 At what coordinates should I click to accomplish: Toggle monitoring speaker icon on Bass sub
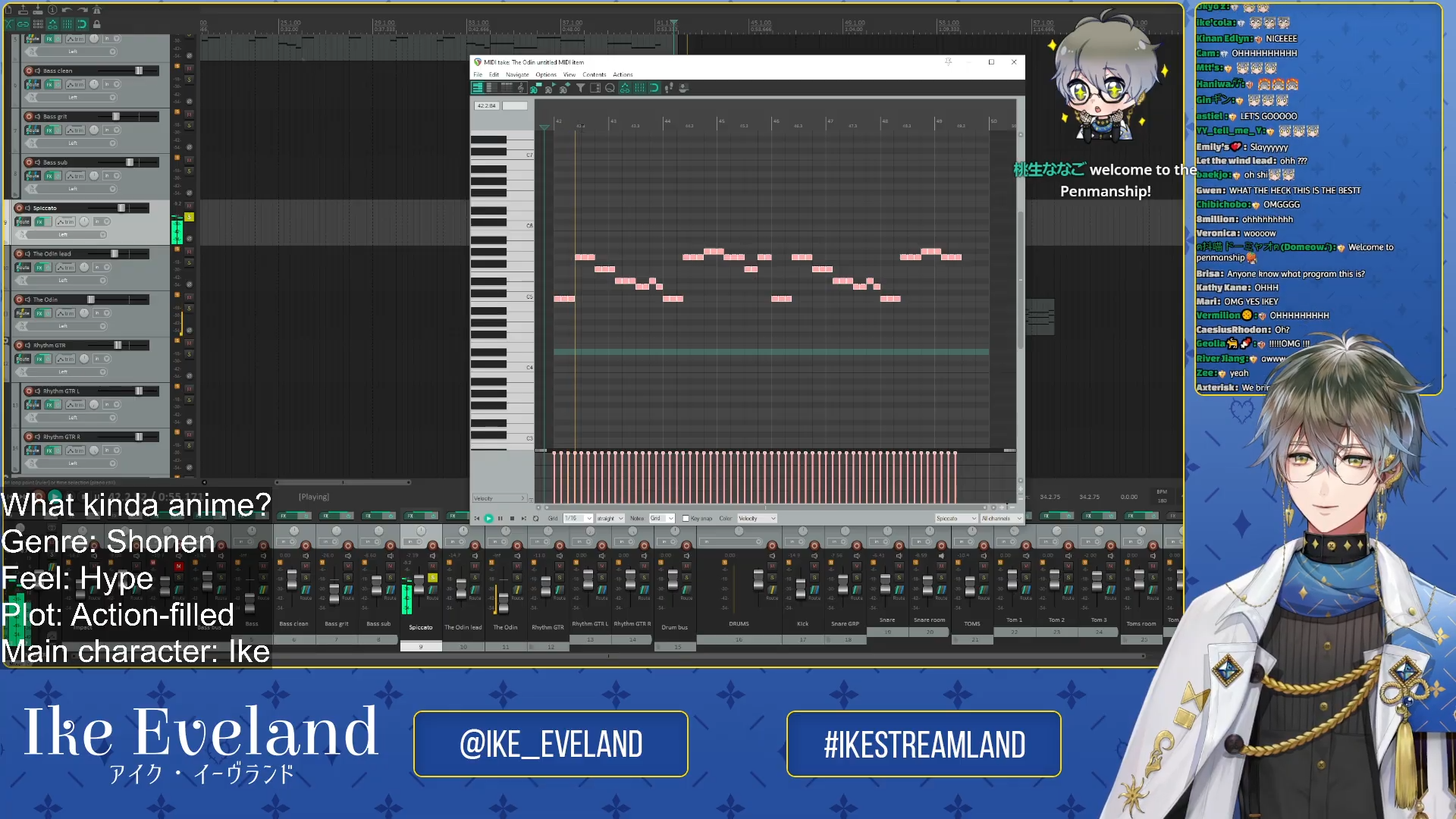(x=37, y=162)
